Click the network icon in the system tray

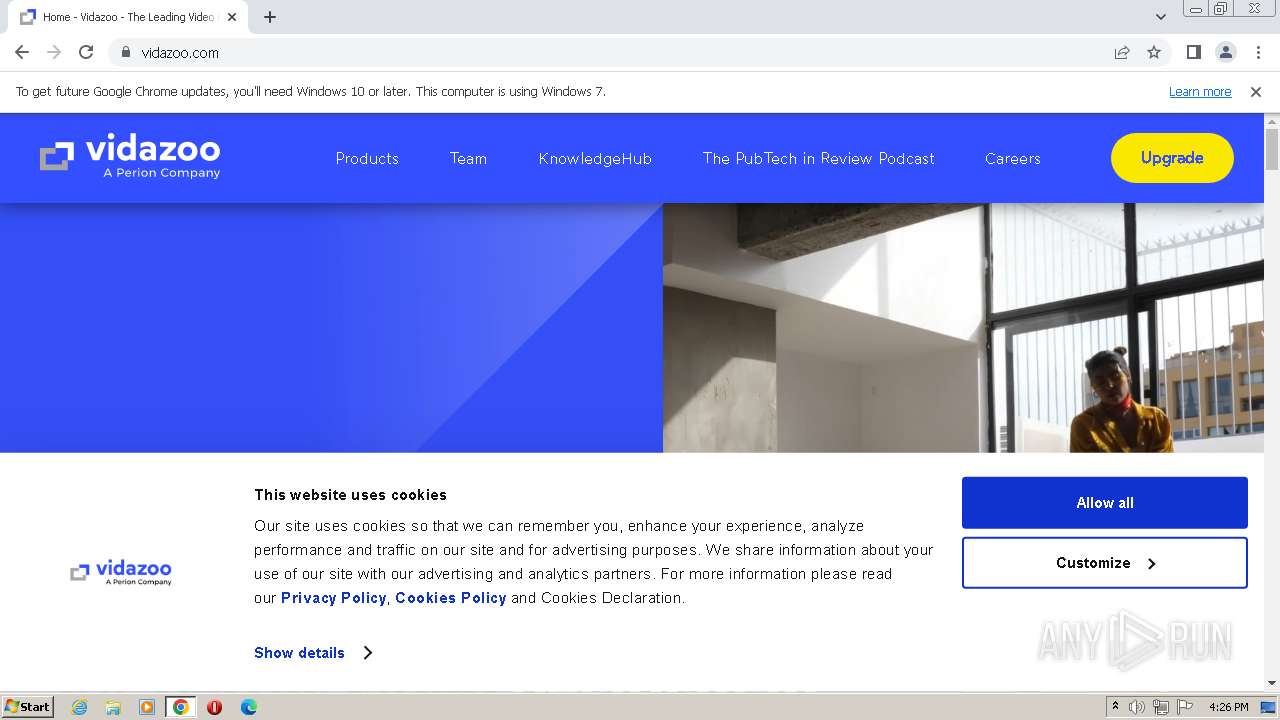tap(1161, 707)
